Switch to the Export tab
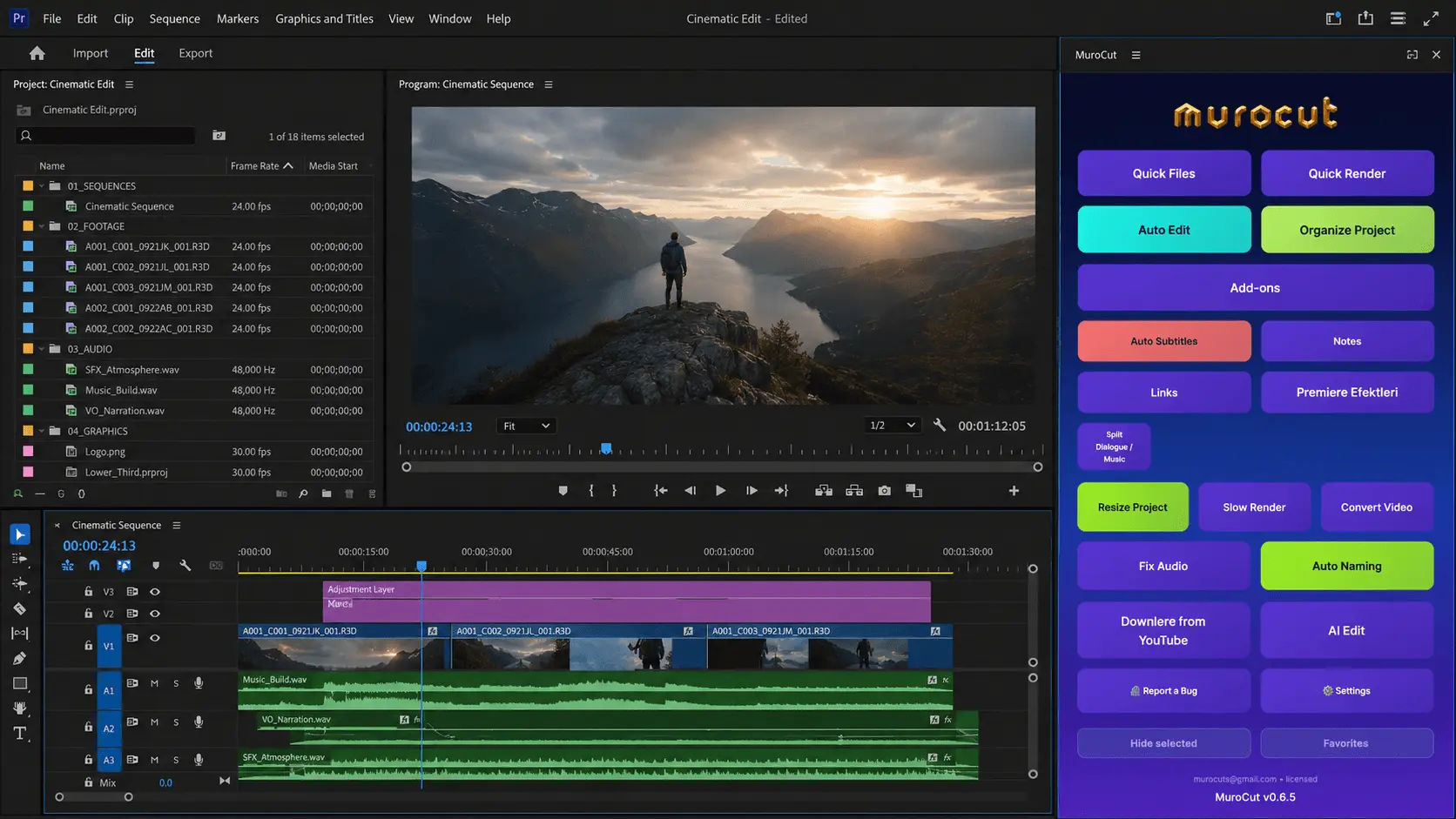This screenshot has width=1456, height=819. point(195,53)
